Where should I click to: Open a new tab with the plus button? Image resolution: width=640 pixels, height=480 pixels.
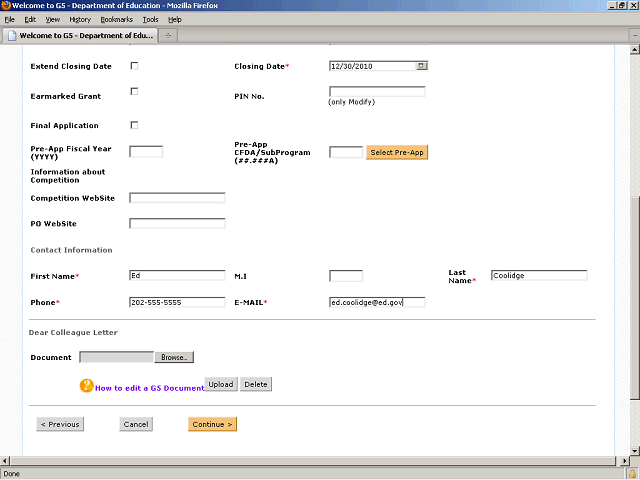168,36
